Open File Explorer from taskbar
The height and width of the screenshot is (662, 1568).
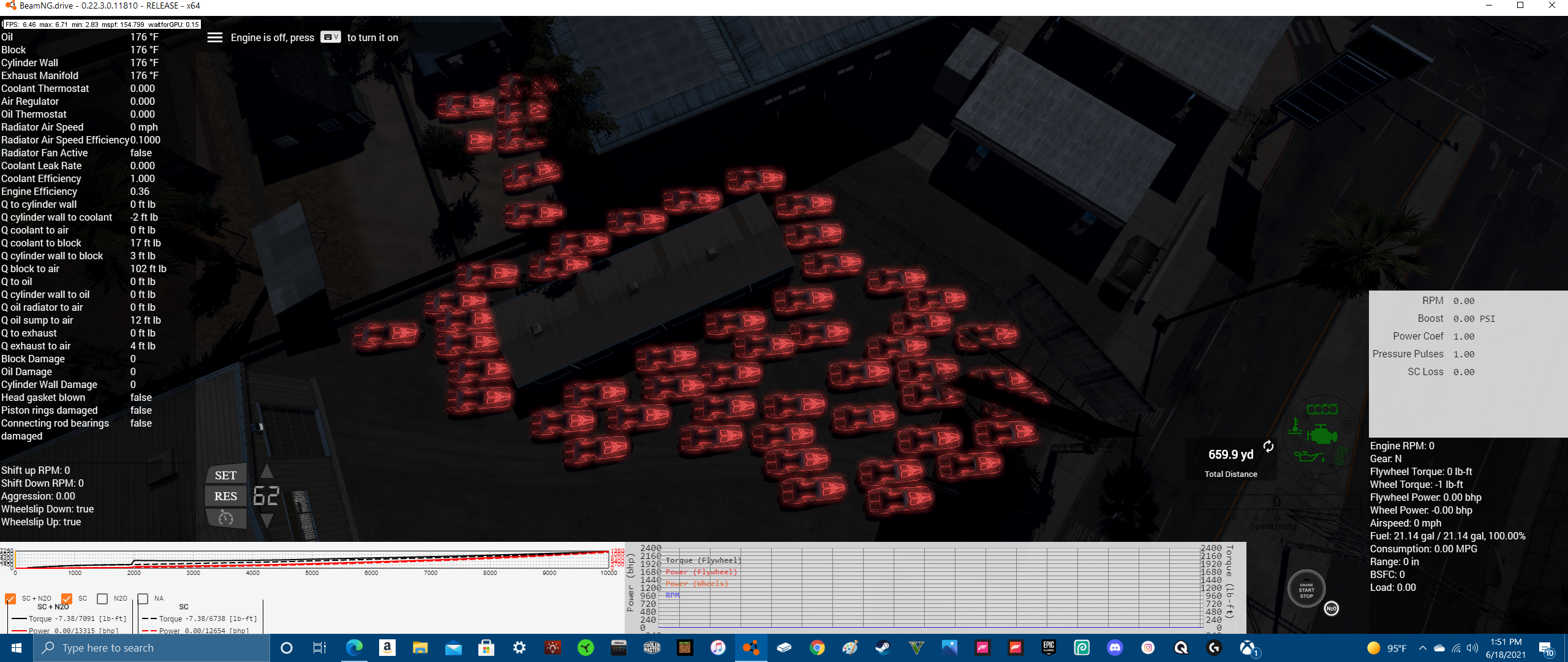[x=420, y=648]
